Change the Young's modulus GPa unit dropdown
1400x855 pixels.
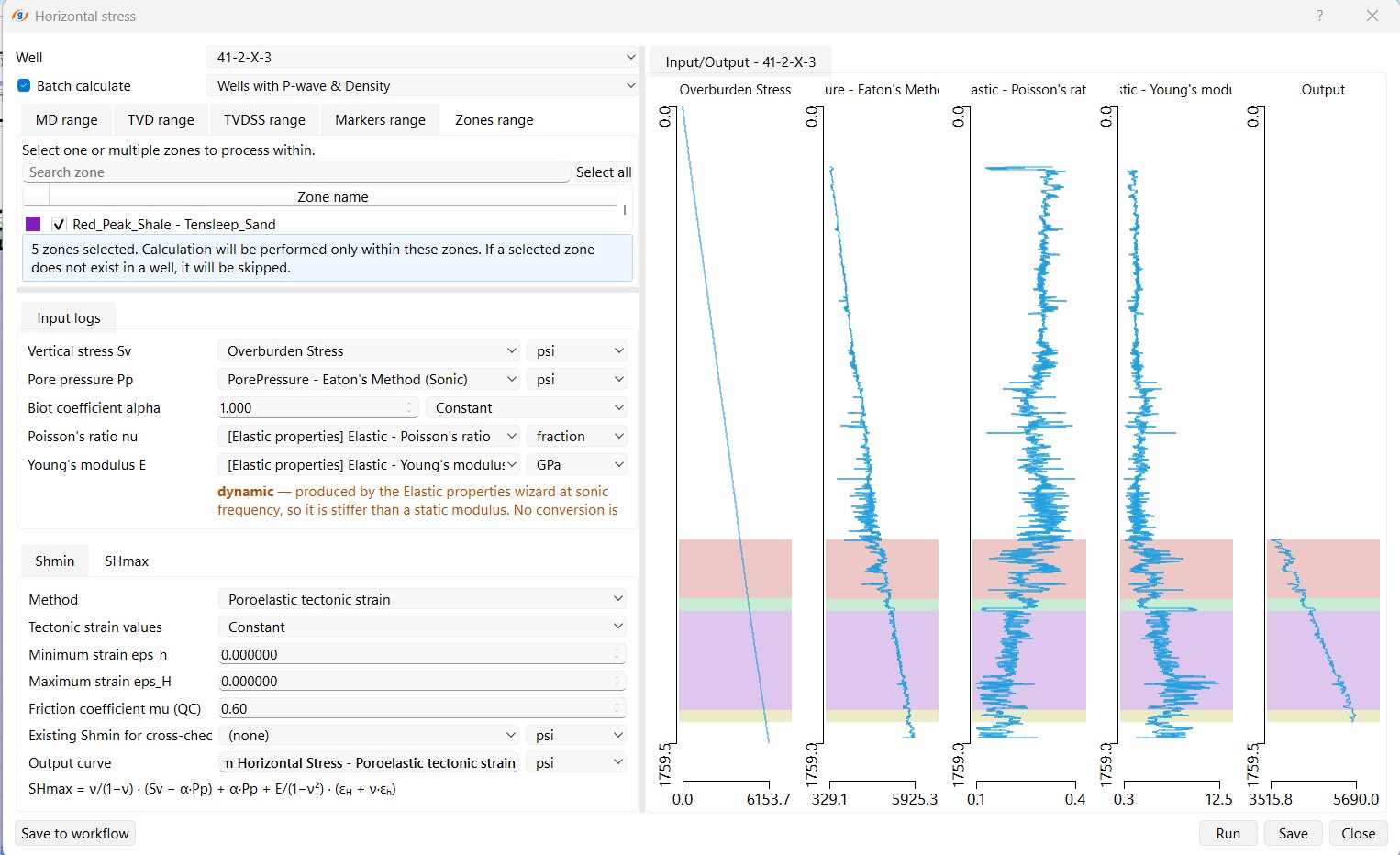point(577,465)
